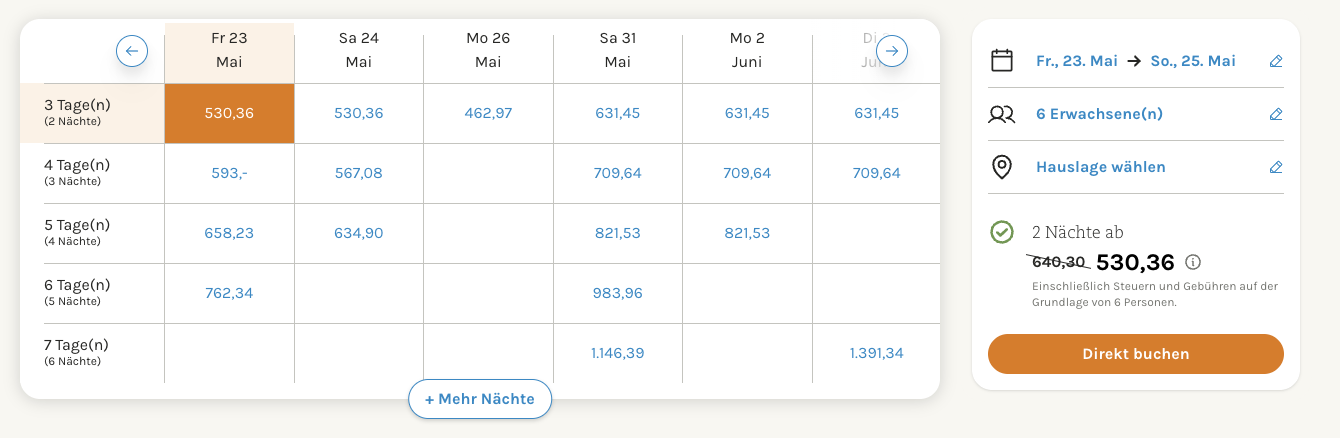Screen dimensions: 1340x438
Task: Select 1.146,39 price for 7 Tage
Action: 618,353
